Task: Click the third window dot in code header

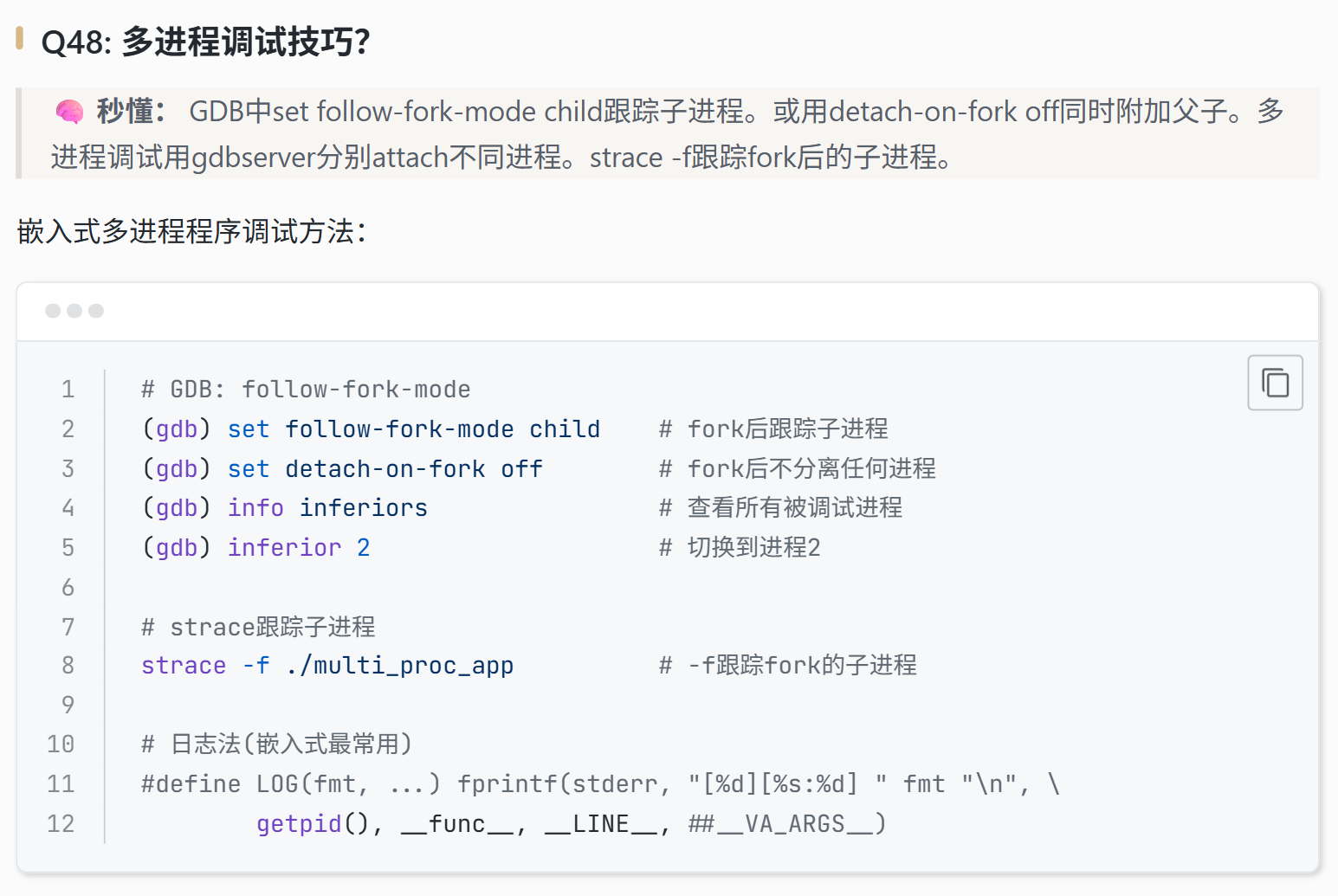Action: 96,311
